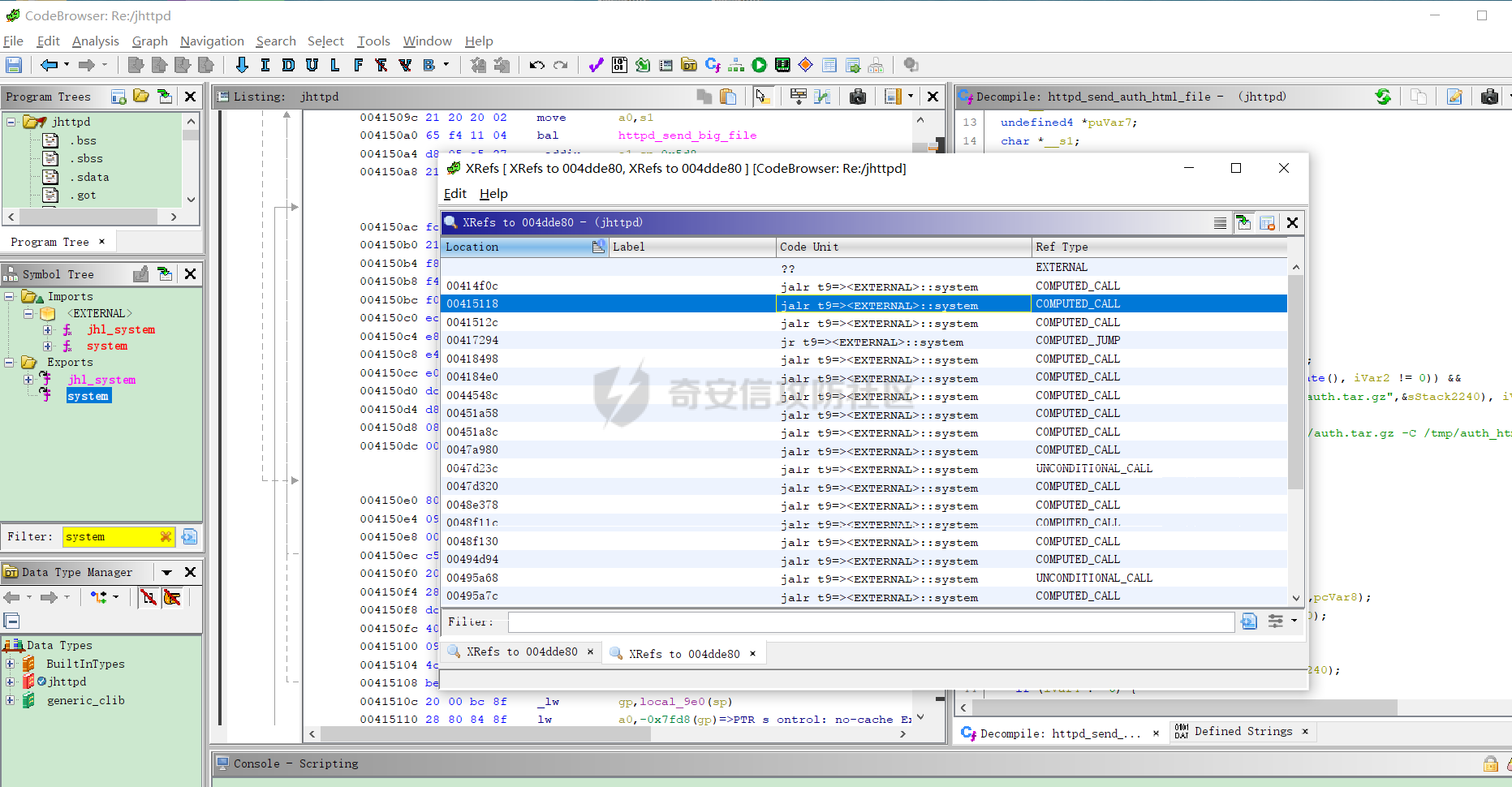Open the bookmarks checkmark tool
Viewport: 1512px width, 787px height.
pos(596,65)
